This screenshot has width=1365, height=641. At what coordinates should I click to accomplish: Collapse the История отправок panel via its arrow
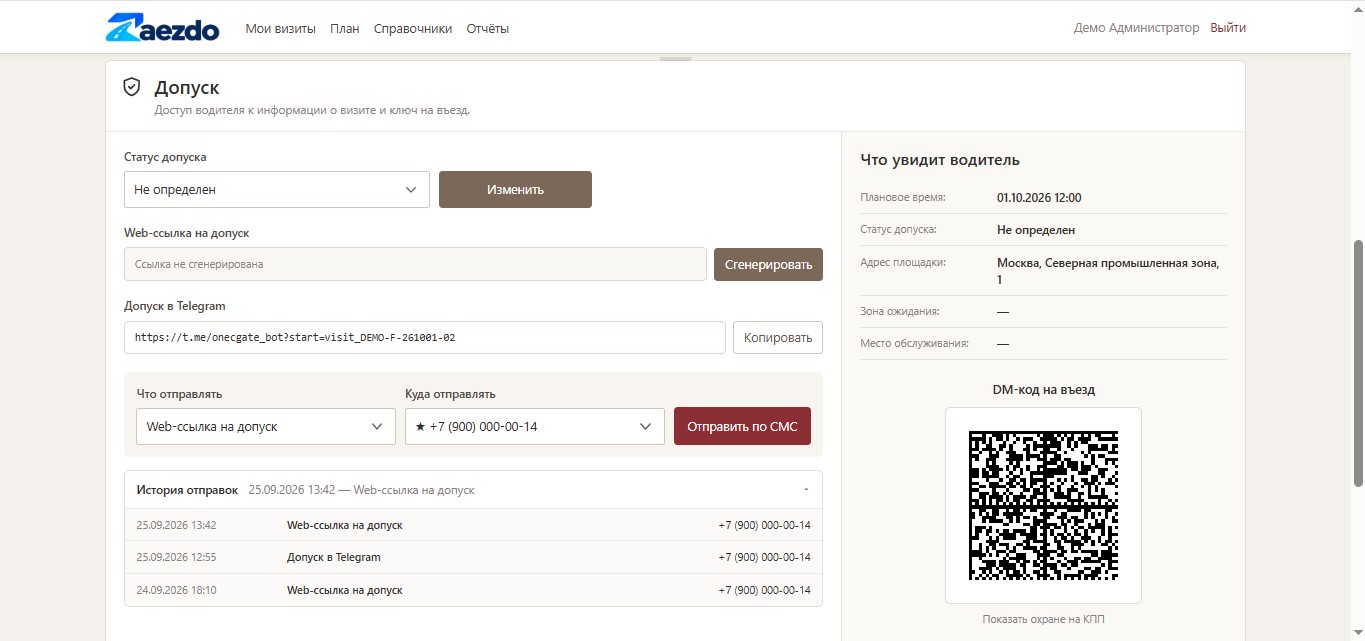(806, 490)
